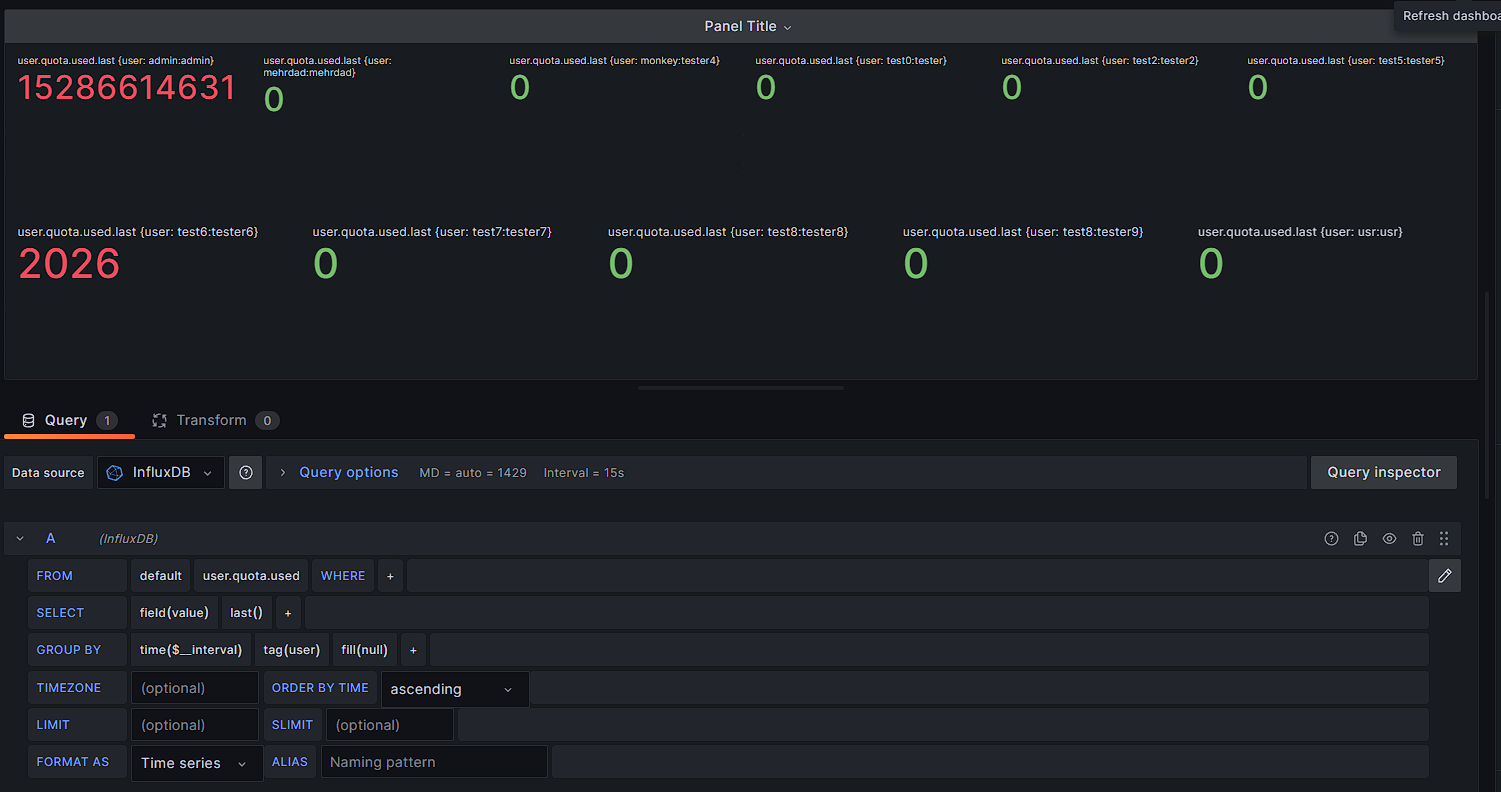The height and width of the screenshot is (792, 1501).
Task: Duplicate query A with the copy icon
Action: (1360, 539)
